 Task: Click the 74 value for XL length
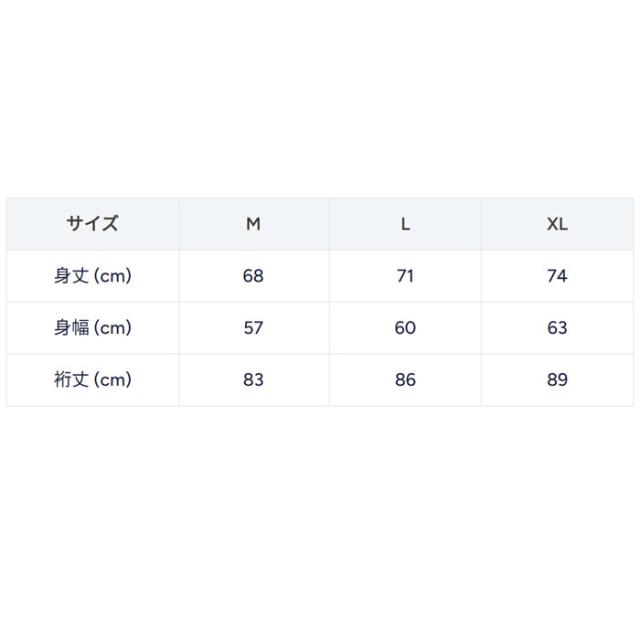tap(557, 276)
